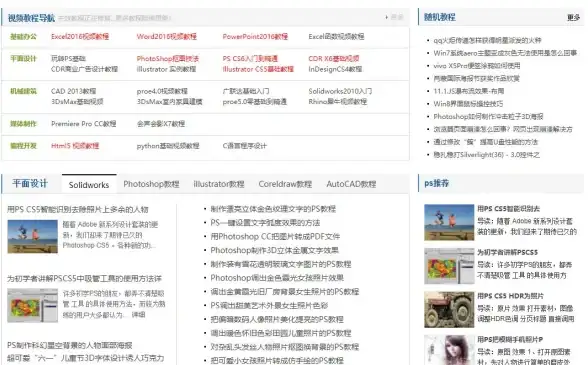
Task: Open the Excel函数视频教程 link
Action: [336, 36]
